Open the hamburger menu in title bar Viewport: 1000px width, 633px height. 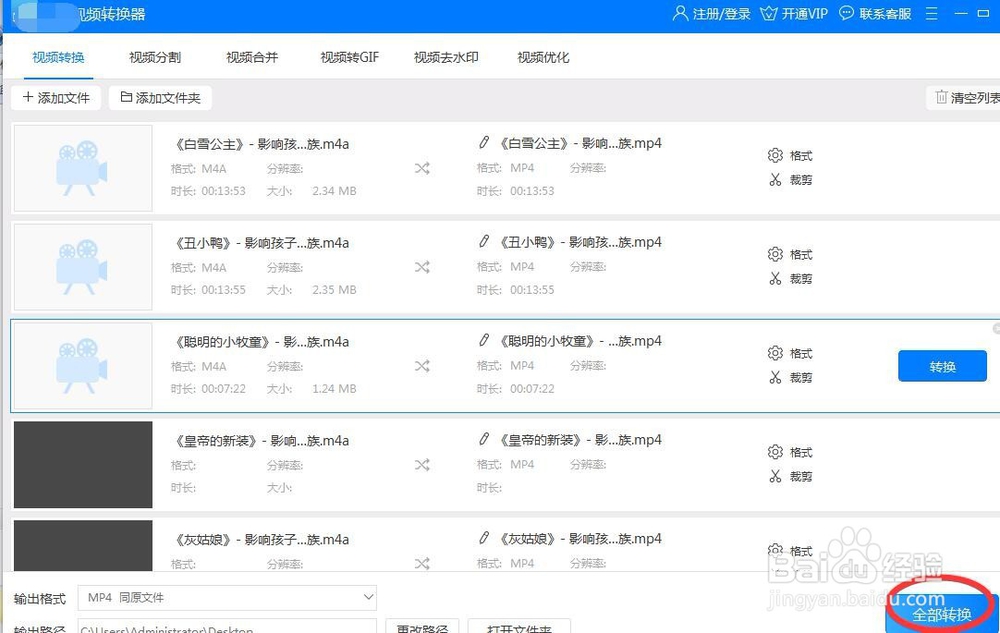click(x=931, y=13)
